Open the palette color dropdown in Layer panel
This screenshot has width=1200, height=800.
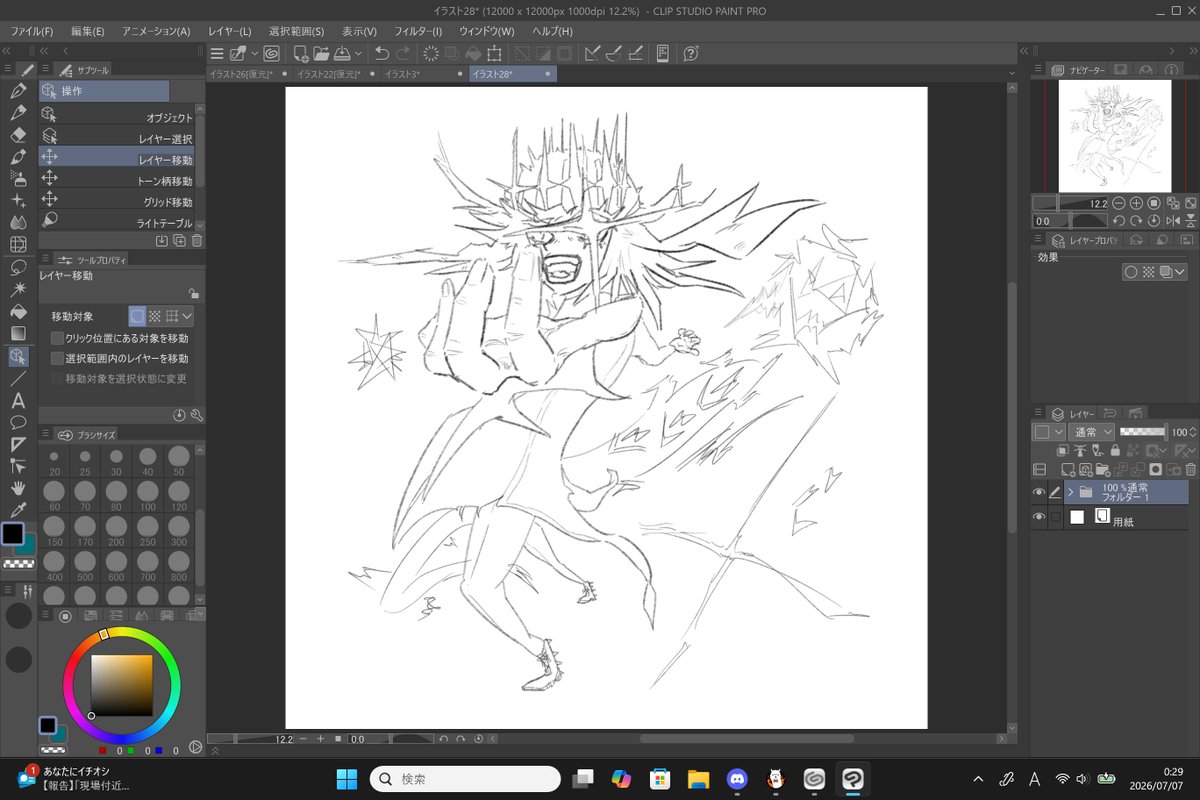point(1048,432)
